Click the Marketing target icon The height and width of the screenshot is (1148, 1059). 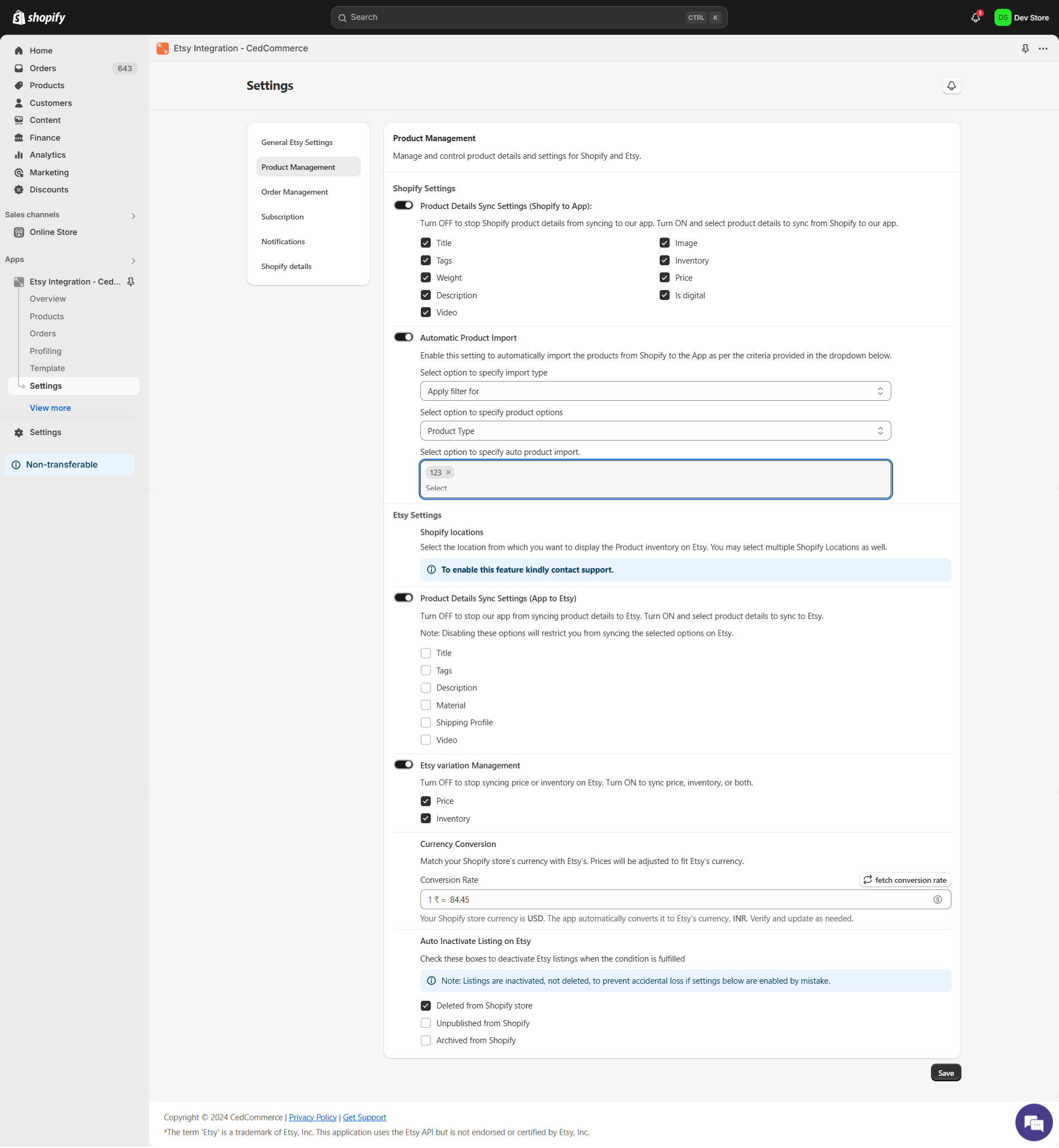pos(19,173)
